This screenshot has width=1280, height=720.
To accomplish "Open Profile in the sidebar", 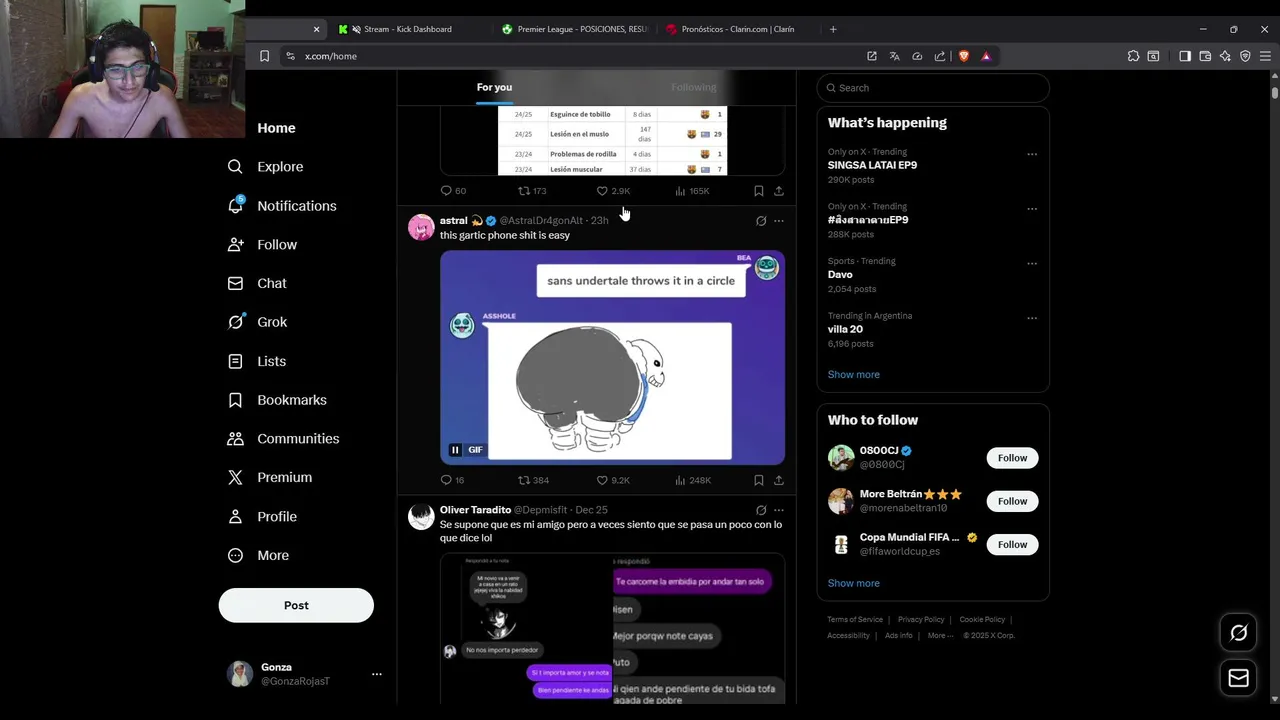I will (262, 517).
